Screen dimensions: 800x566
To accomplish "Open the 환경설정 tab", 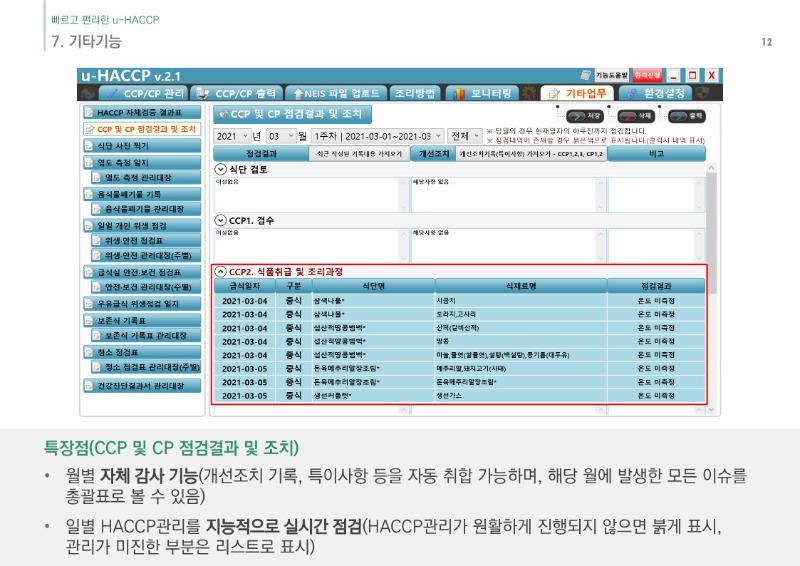I will pos(655,93).
